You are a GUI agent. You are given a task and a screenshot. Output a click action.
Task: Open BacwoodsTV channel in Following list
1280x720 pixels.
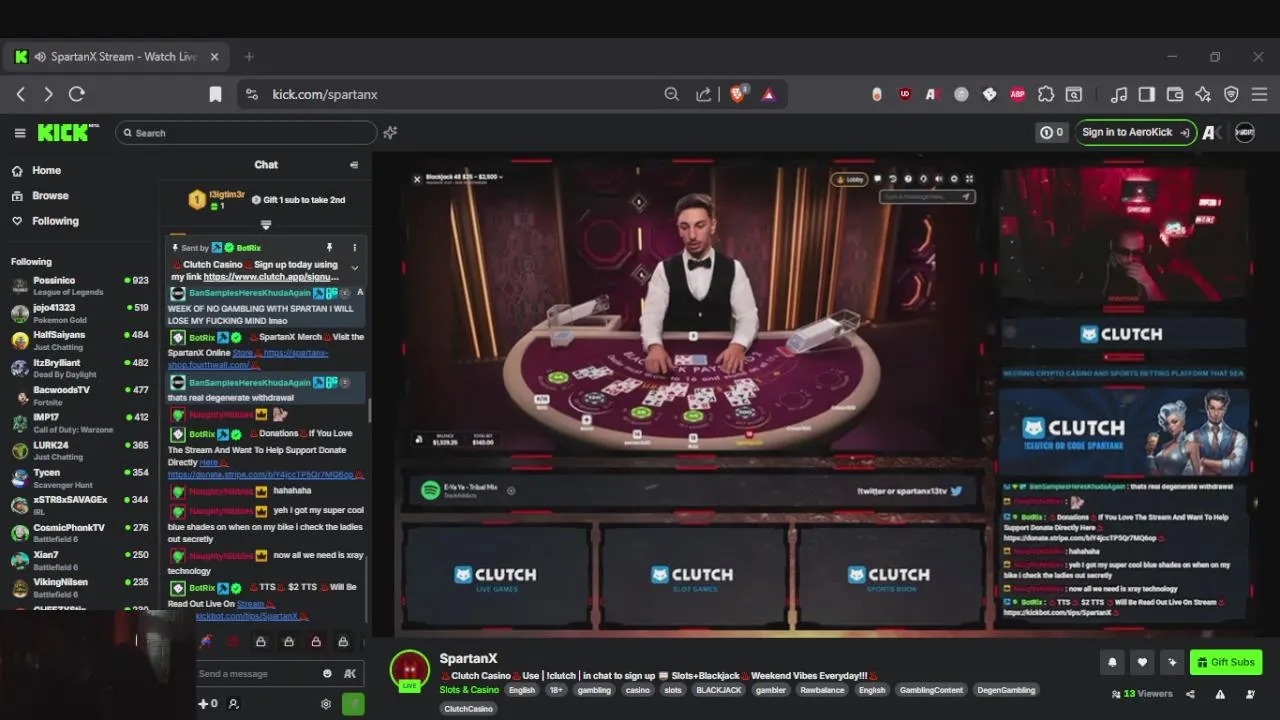point(80,395)
